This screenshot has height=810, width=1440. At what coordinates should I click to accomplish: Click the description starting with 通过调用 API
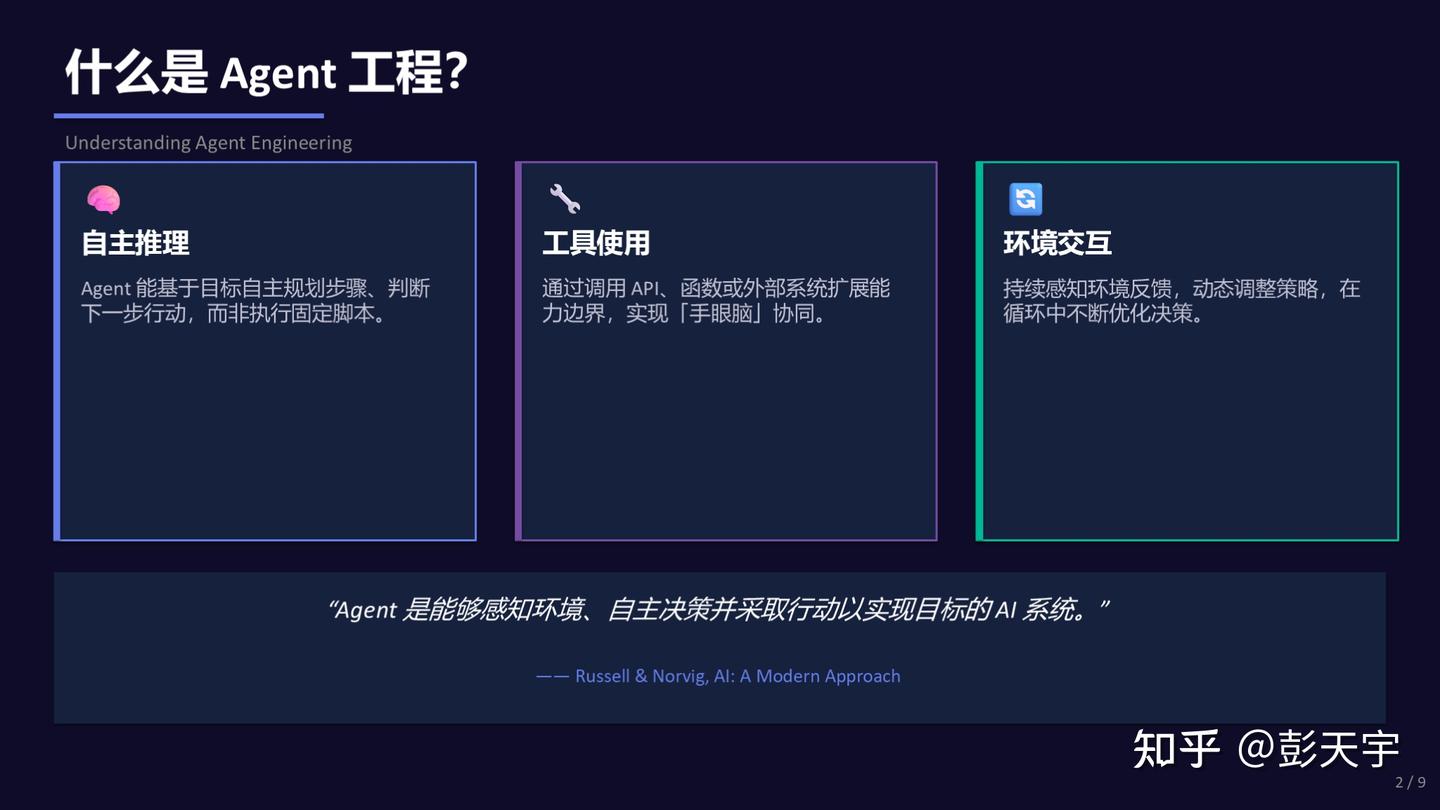click(x=716, y=301)
